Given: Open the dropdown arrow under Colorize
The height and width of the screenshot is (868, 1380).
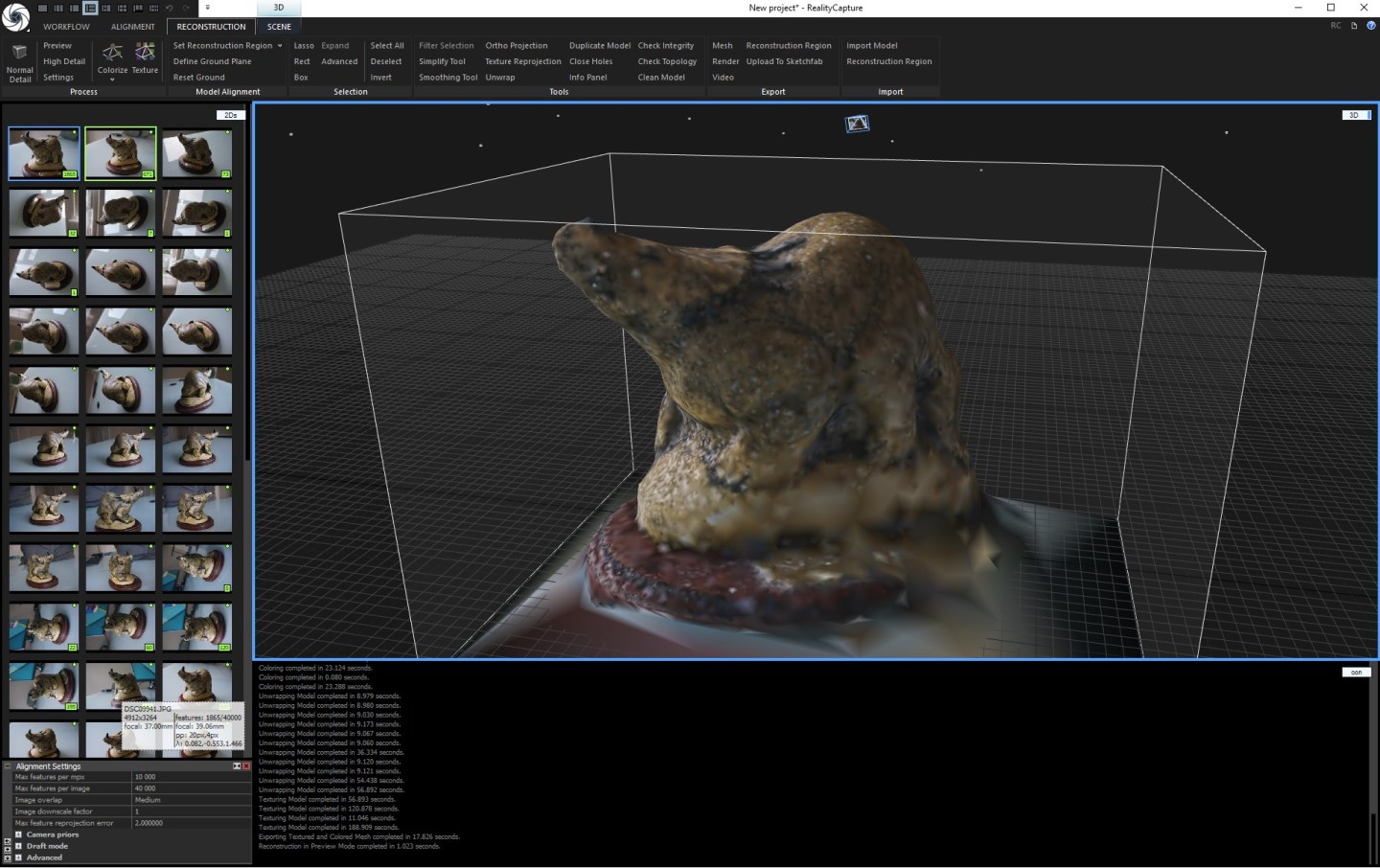Looking at the screenshot, I should click(112, 80).
